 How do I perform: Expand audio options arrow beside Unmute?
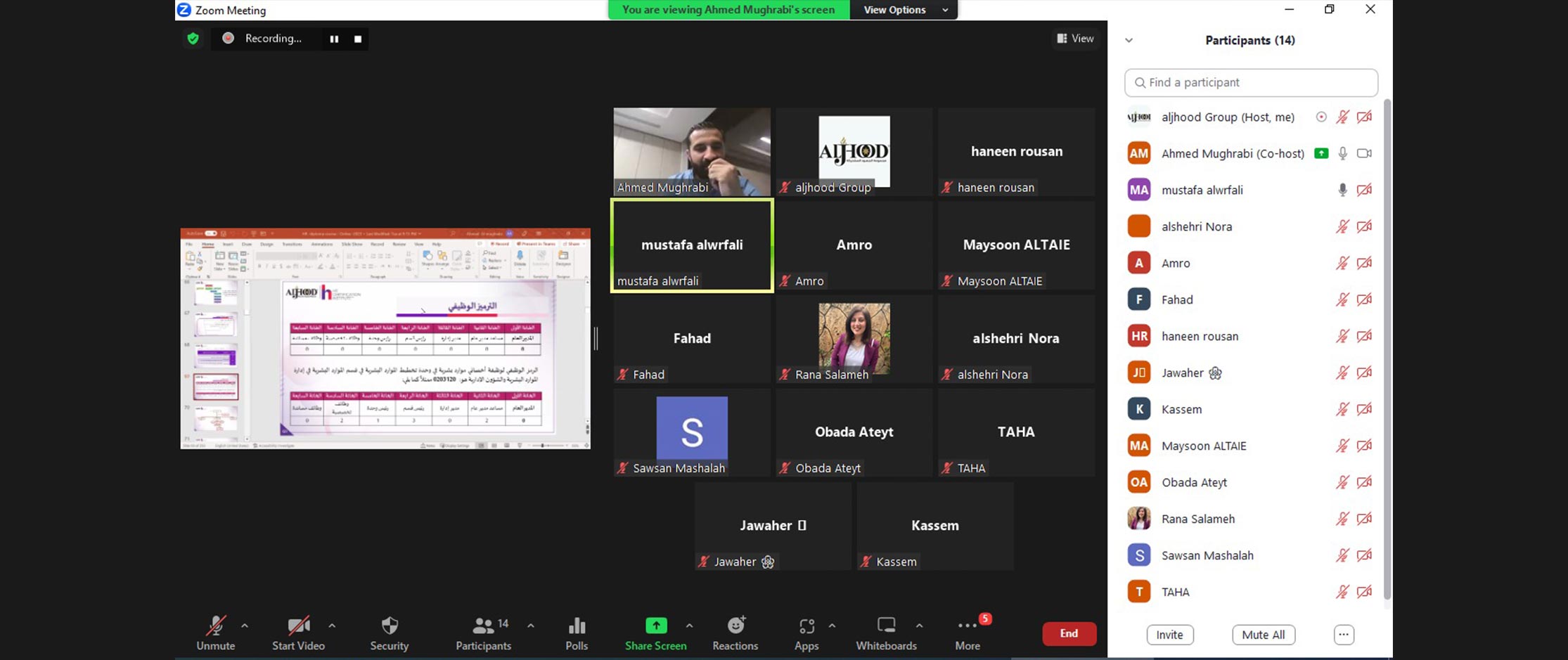click(x=245, y=625)
